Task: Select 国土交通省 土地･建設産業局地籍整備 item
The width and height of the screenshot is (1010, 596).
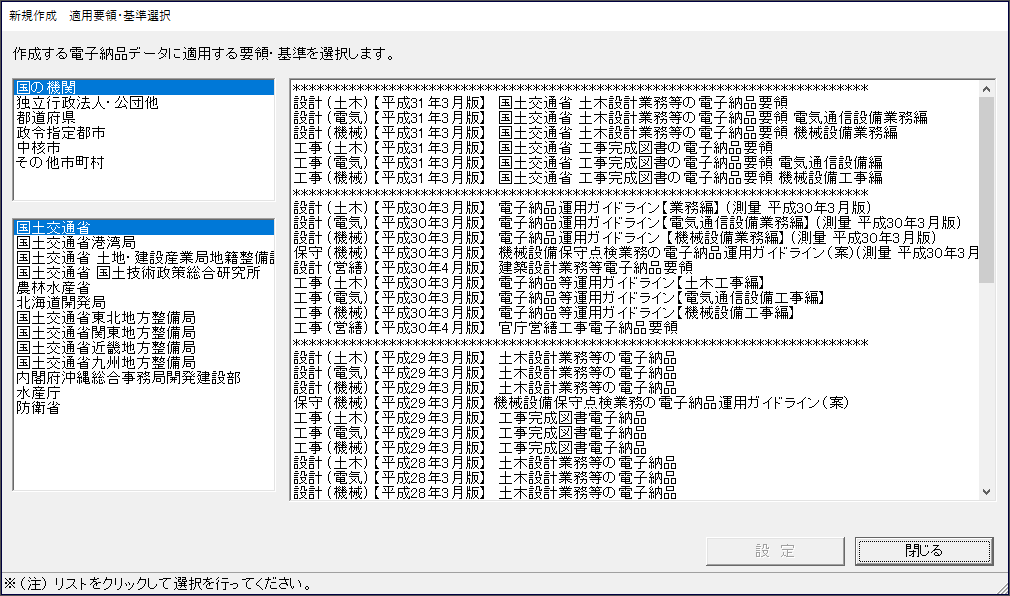Action: 144,258
